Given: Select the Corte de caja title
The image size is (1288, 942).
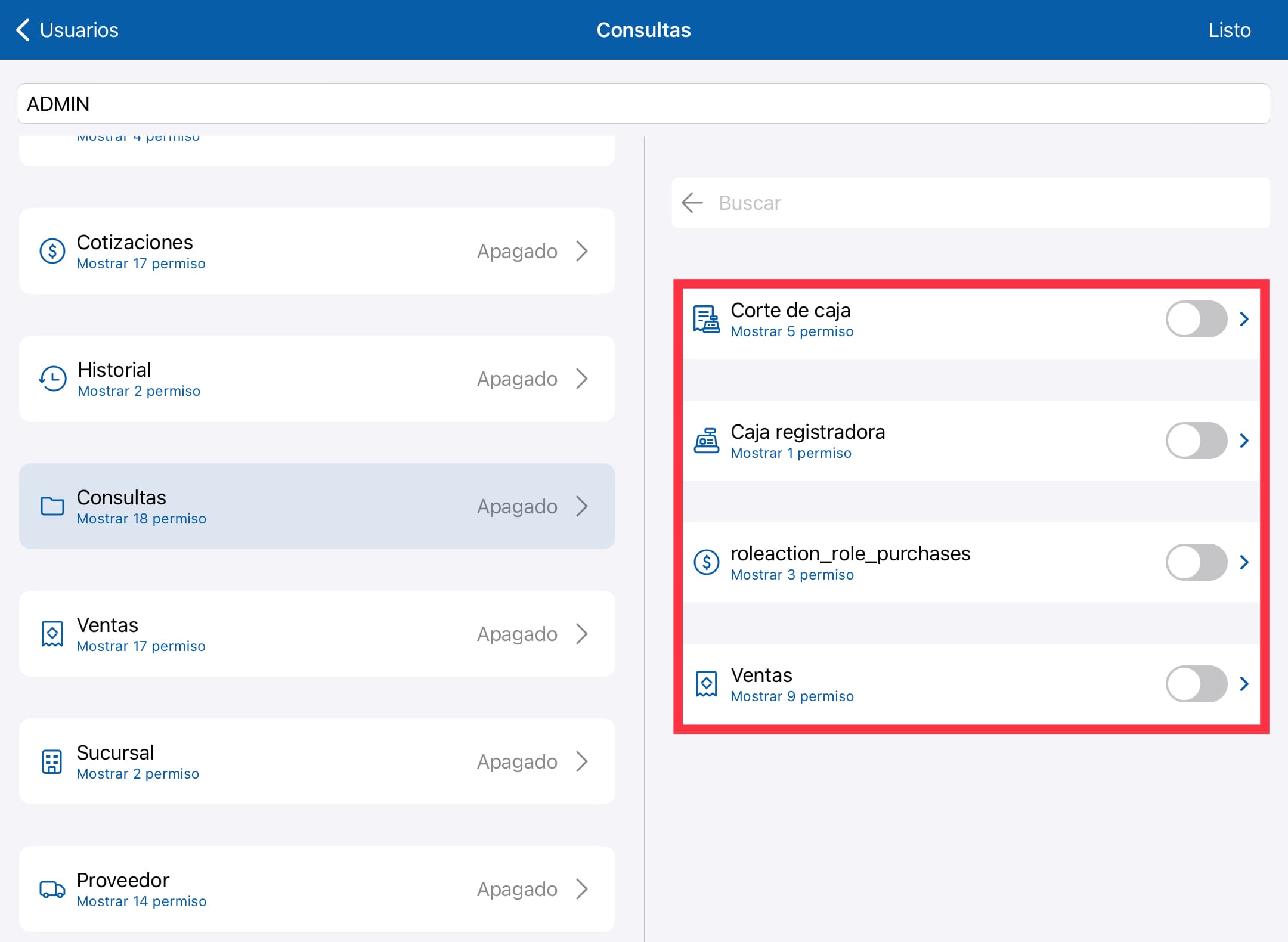Looking at the screenshot, I should (x=790, y=310).
